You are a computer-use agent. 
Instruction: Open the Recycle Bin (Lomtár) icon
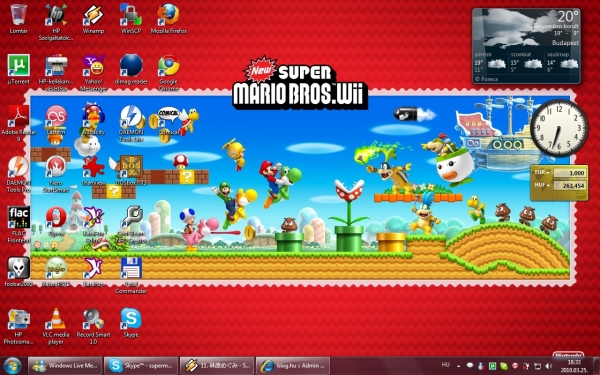pyautogui.click(x=18, y=18)
